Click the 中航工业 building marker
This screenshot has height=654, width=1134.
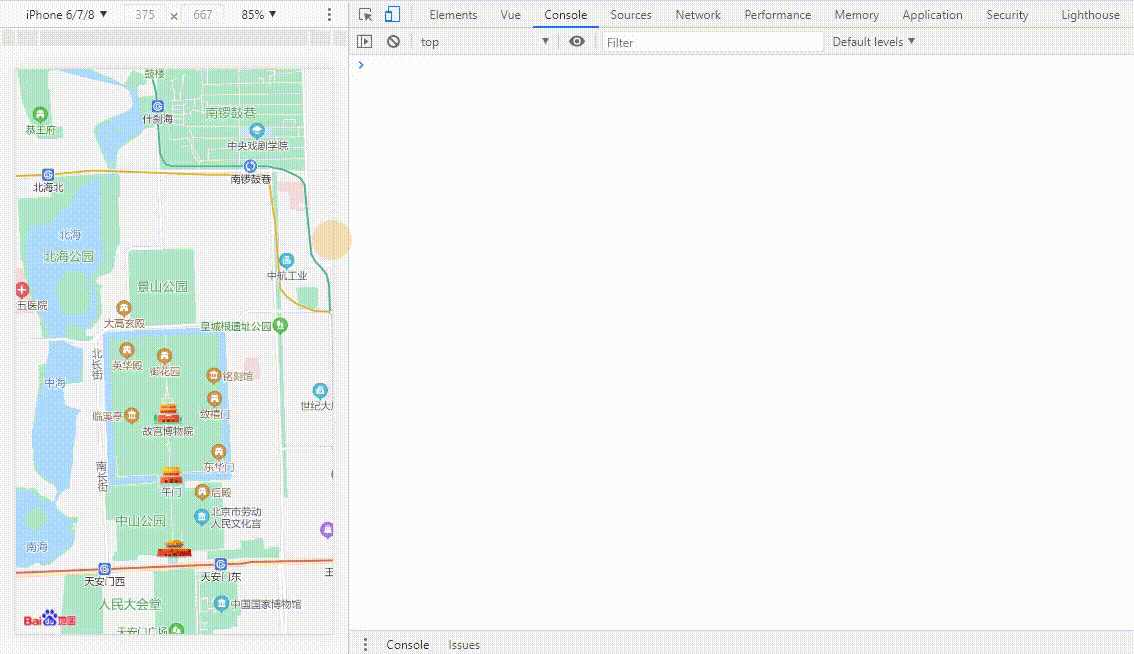[x=286, y=260]
